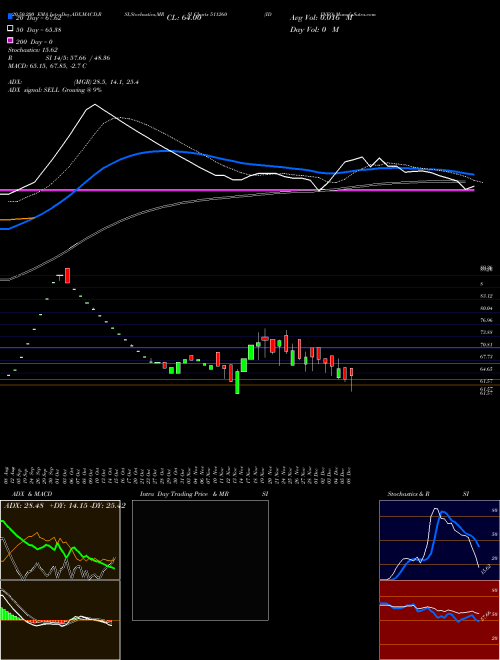Click the long green candle at the November low
Screen dimensions: 500x660
tap(237, 382)
